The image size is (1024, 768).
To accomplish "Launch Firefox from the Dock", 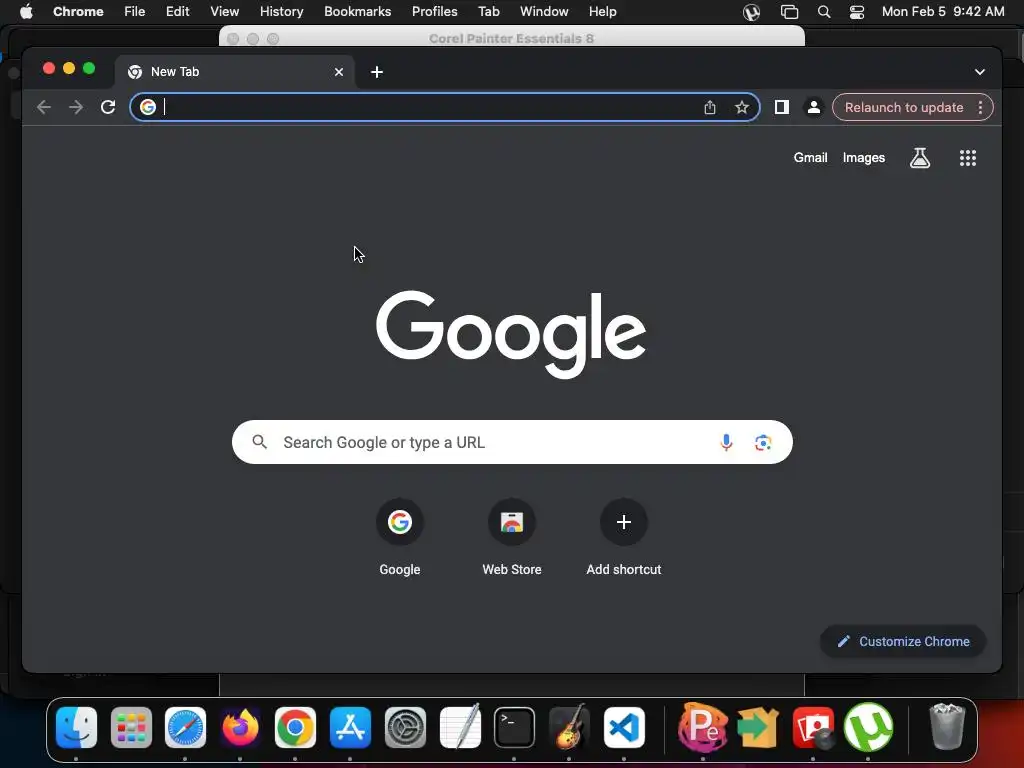I will (x=240, y=727).
